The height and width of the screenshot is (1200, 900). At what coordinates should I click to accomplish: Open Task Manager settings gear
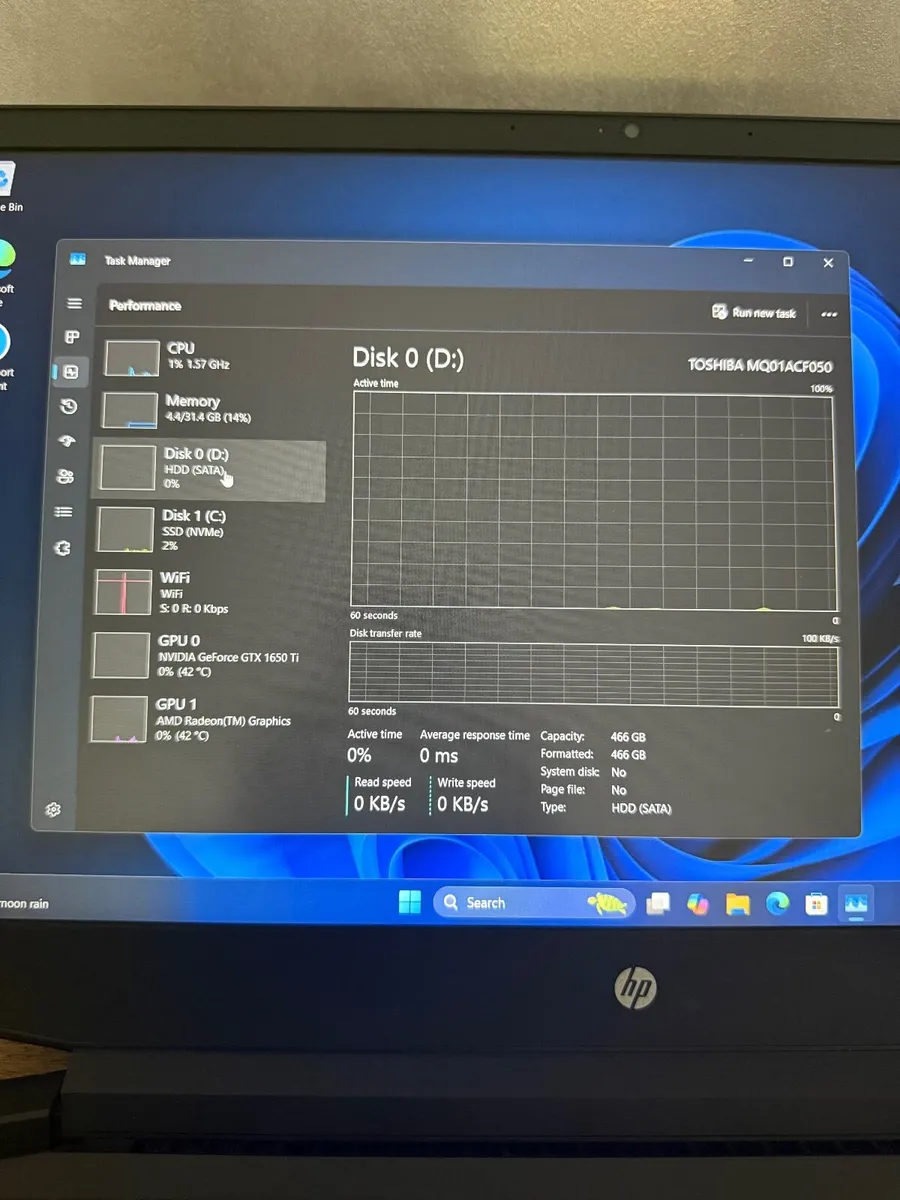(53, 810)
